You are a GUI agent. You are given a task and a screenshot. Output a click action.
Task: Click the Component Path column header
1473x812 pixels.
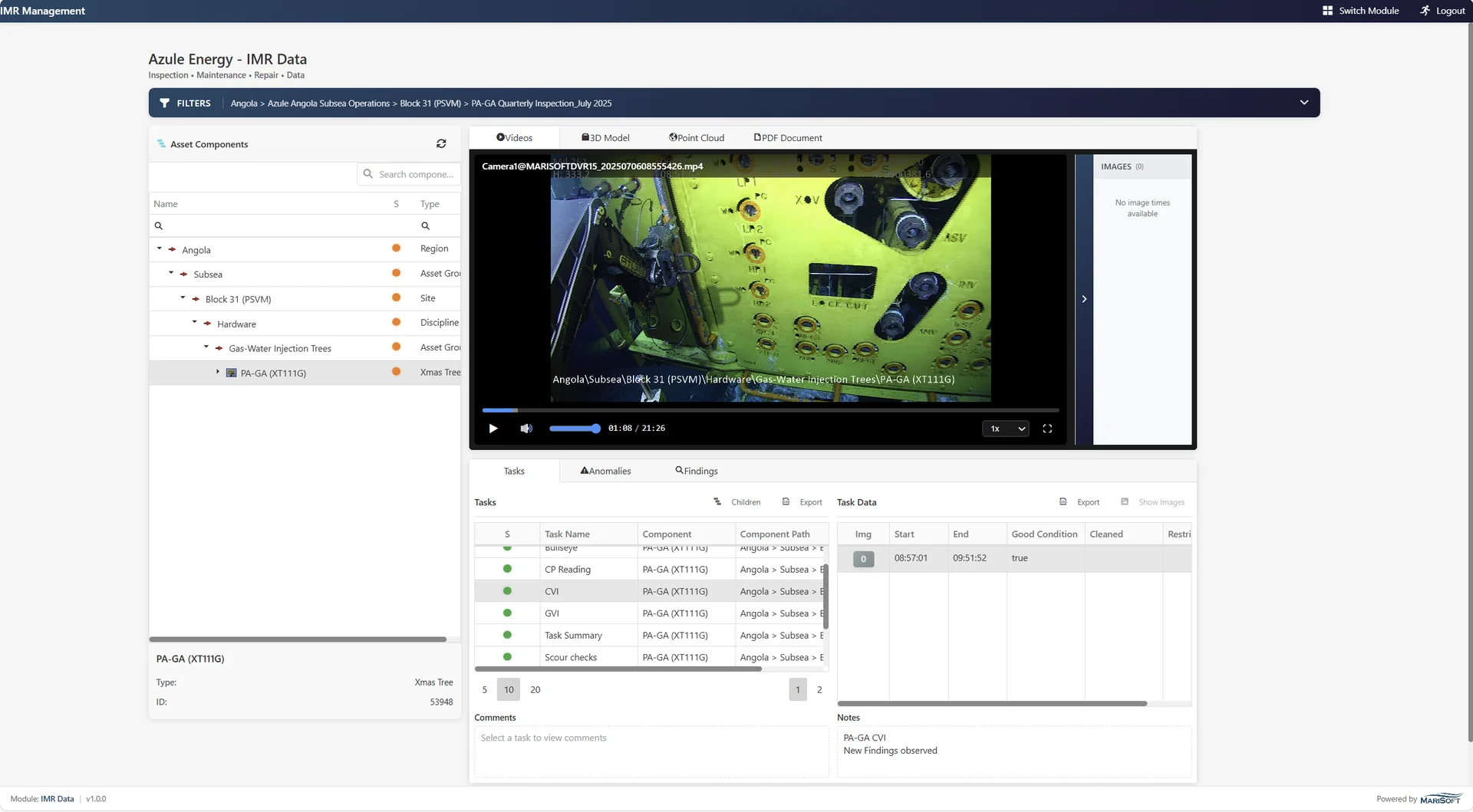click(x=783, y=534)
